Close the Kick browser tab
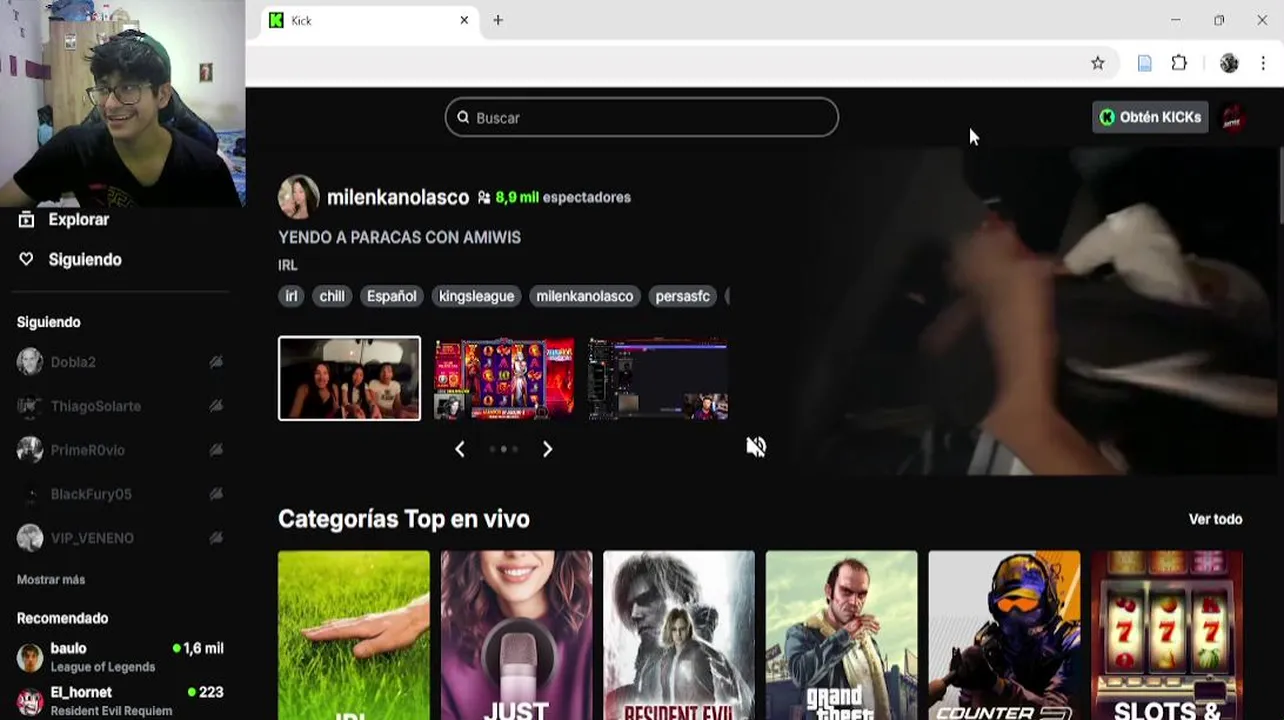The height and width of the screenshot is (720, 1284). [464, 20]
